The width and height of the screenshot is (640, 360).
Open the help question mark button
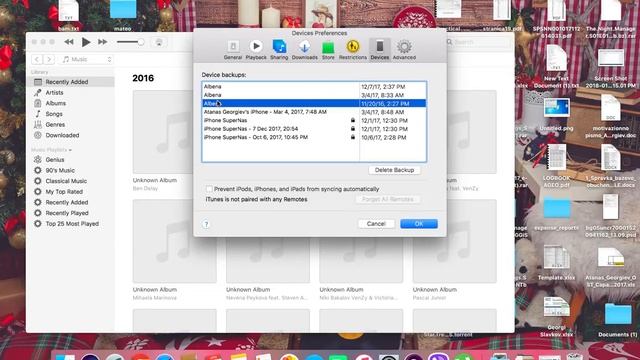[x=206, y=224]
